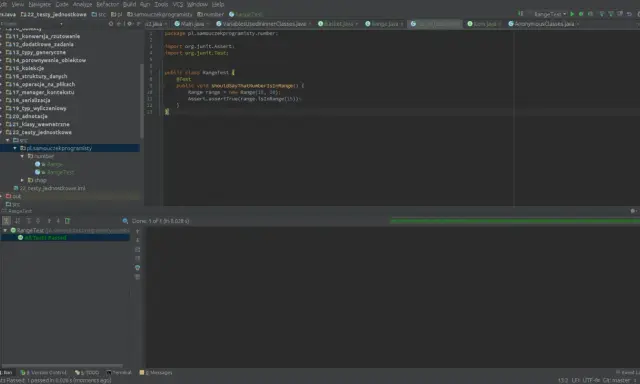Screen dimensions: 640x384
Task: Run the RangeTest configuration with the green play icon
Action: point(572,14)
